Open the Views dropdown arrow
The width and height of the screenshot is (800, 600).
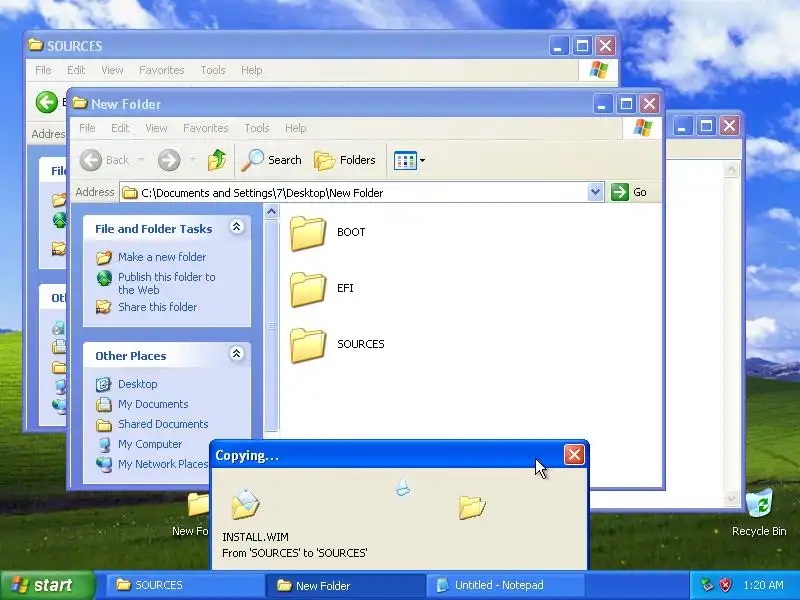422,161
